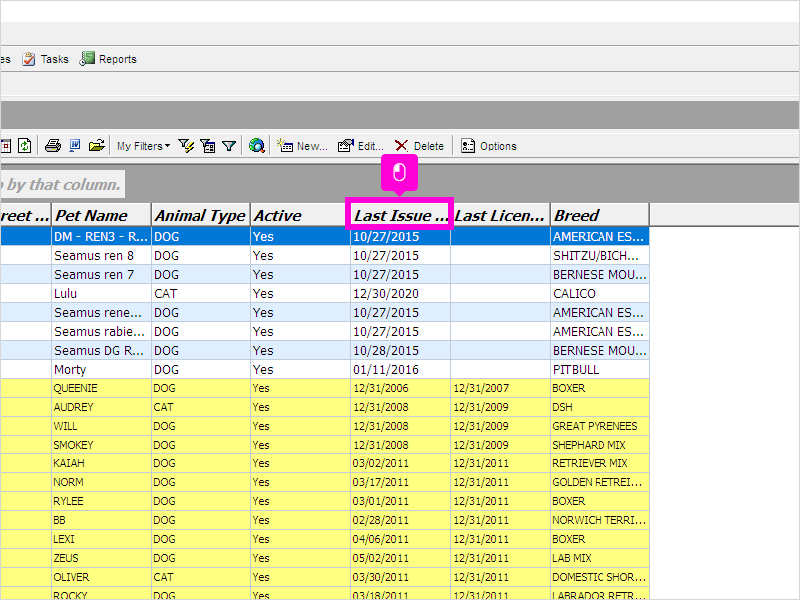Click the open folder icon
The height and width of the screenshot is (600, 800).
click(96, 146)
